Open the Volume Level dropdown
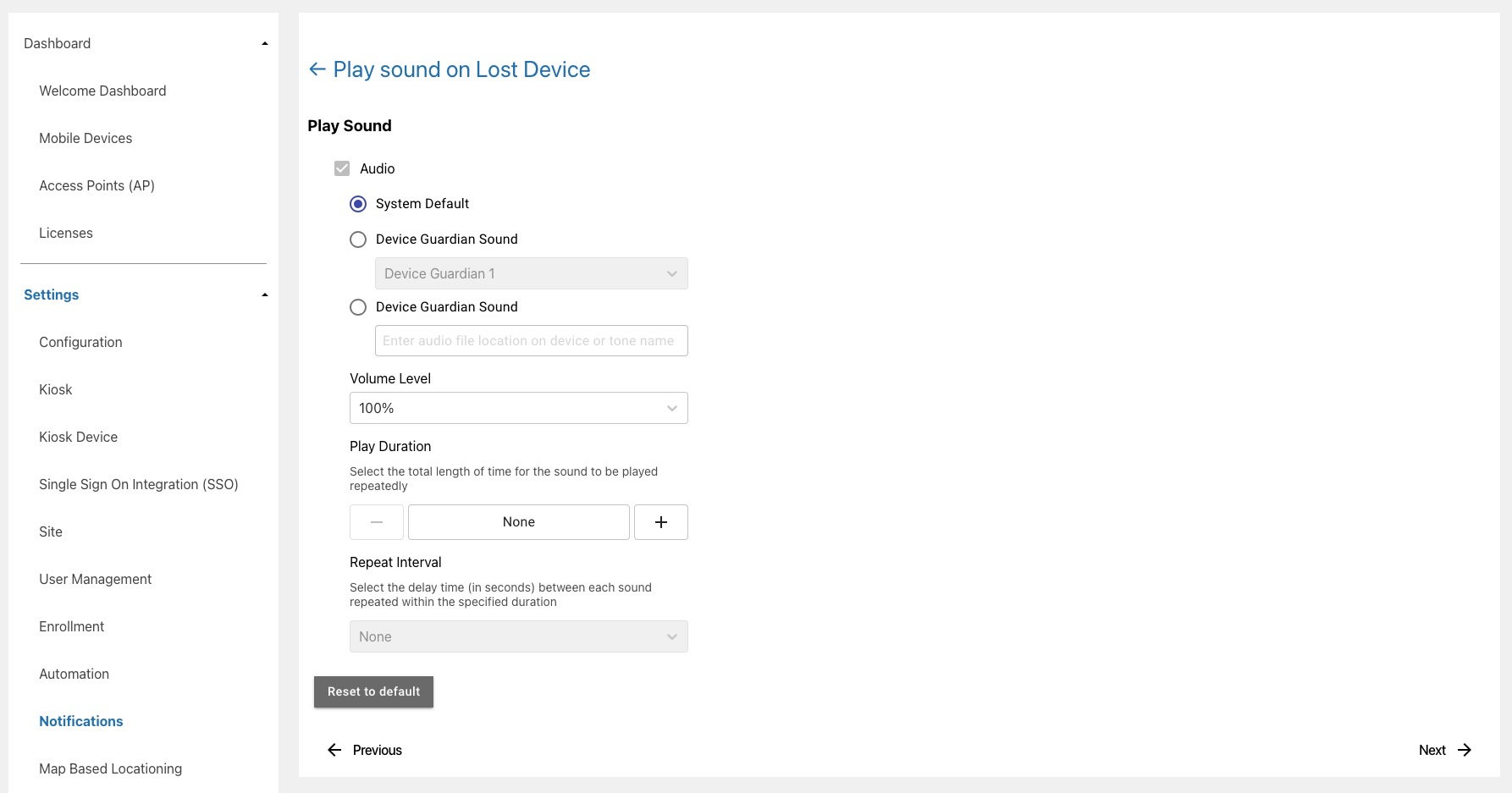The width and height of the screenshot is (1512, 793). click(518, 408)
